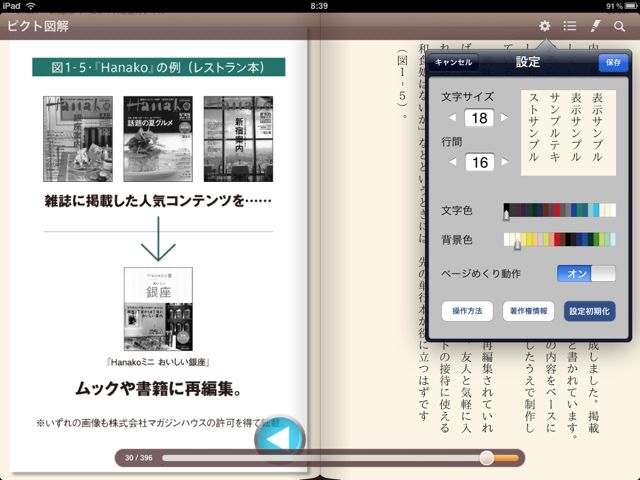Tap the highlighter marker icon
Screen dimensions: 640x480
tap(596, 26)
